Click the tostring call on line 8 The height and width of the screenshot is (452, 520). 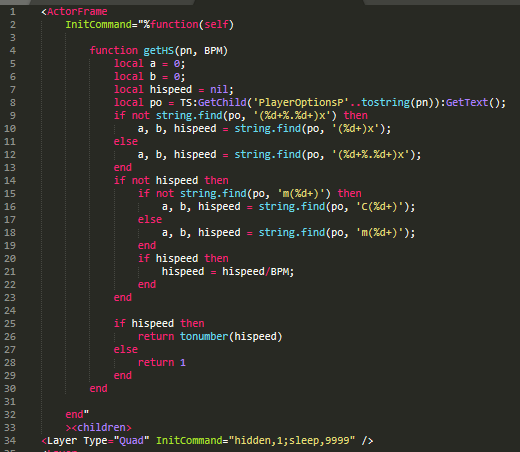pos(386,103)
